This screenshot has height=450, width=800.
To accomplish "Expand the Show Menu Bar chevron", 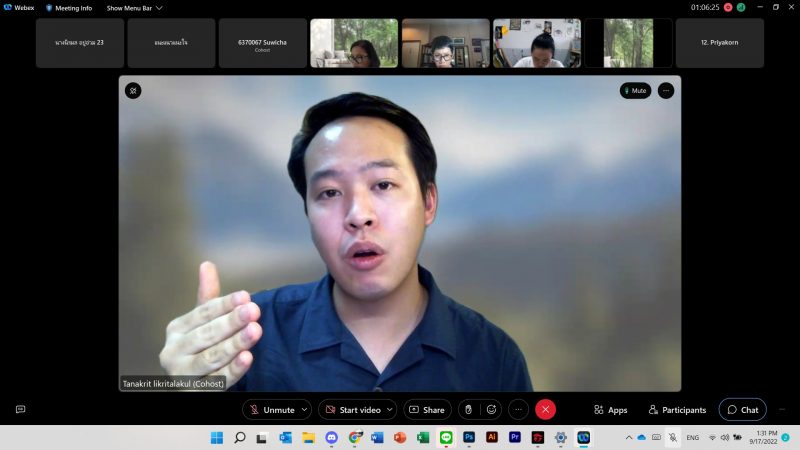I will click(159, 7).
